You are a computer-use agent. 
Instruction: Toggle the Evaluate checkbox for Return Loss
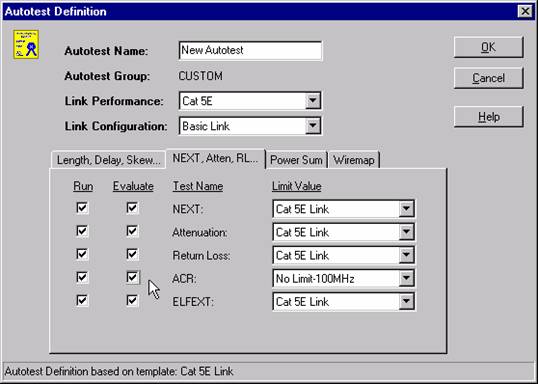tap(132, 254)
